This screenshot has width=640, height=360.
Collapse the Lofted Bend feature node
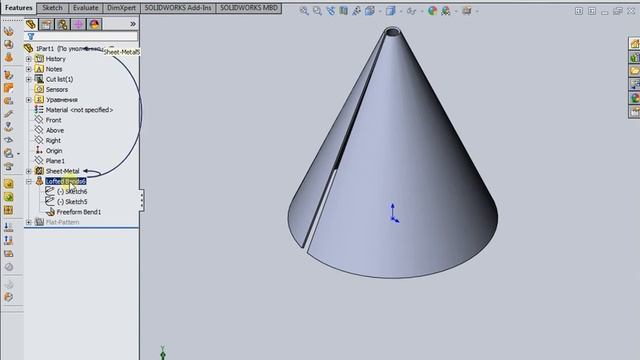point(29,182)
